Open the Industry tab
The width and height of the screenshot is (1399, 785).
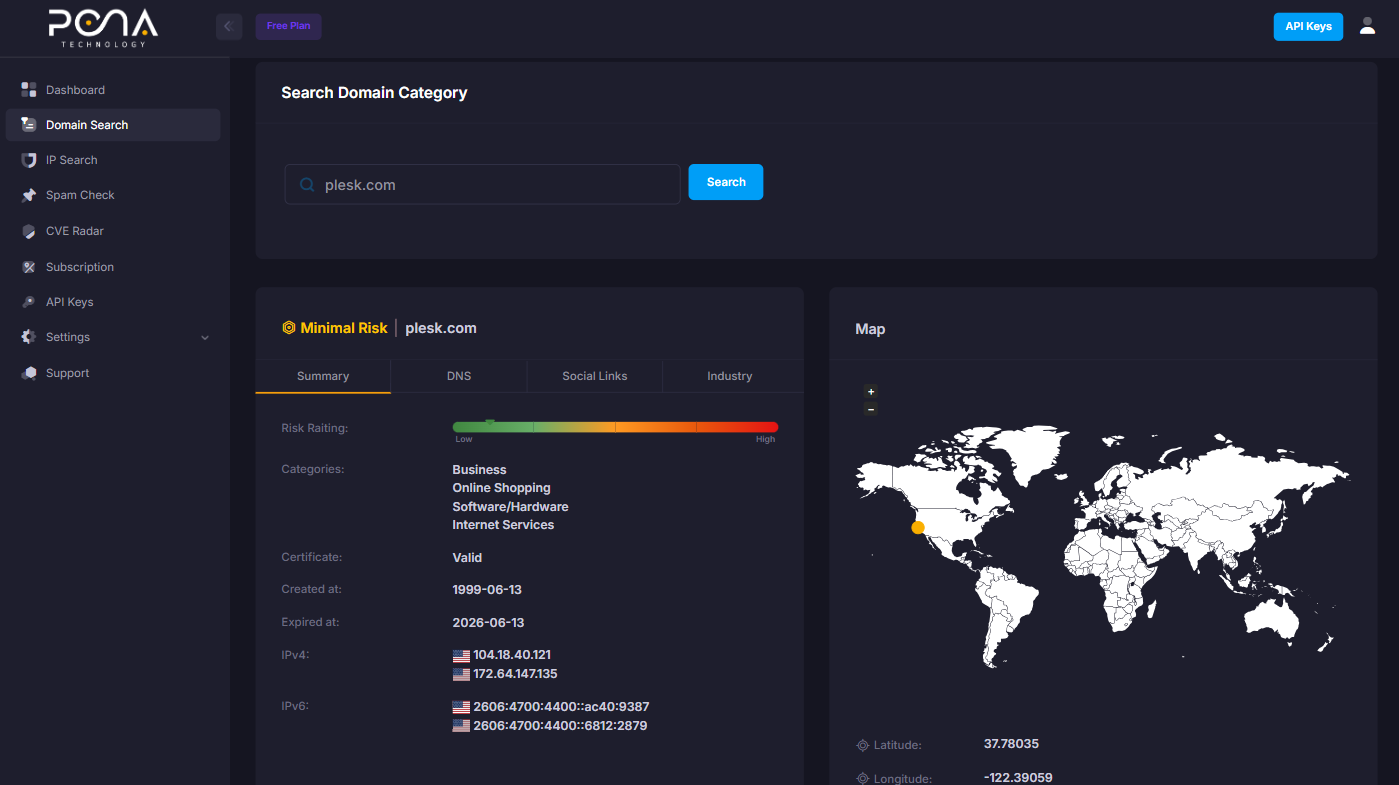pos(730,376)
